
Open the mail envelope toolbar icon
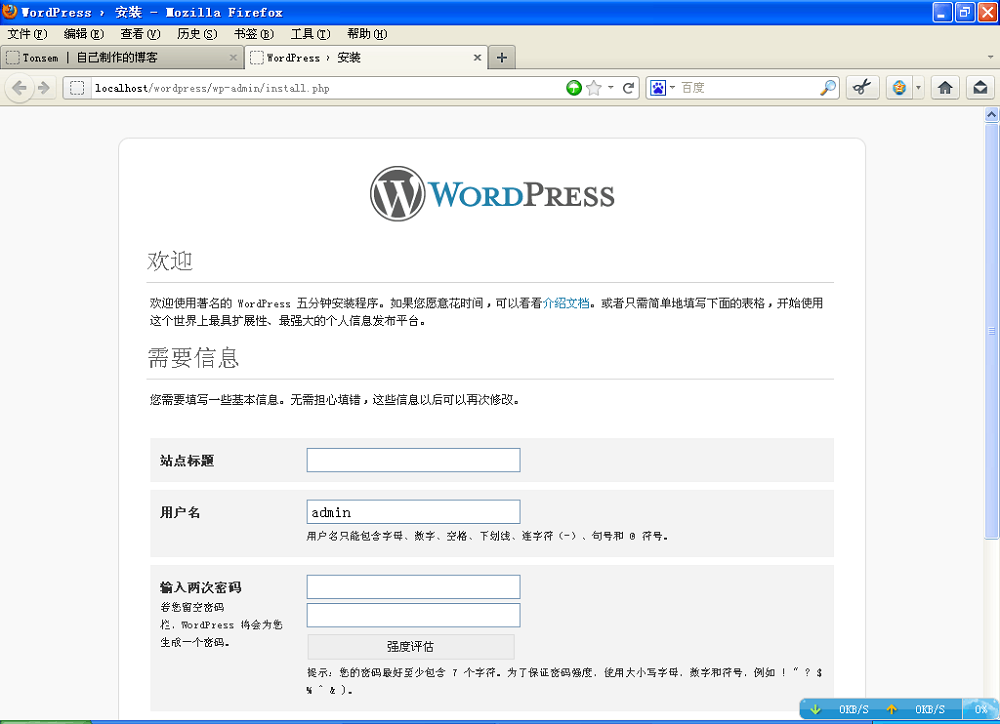point(980,88)
